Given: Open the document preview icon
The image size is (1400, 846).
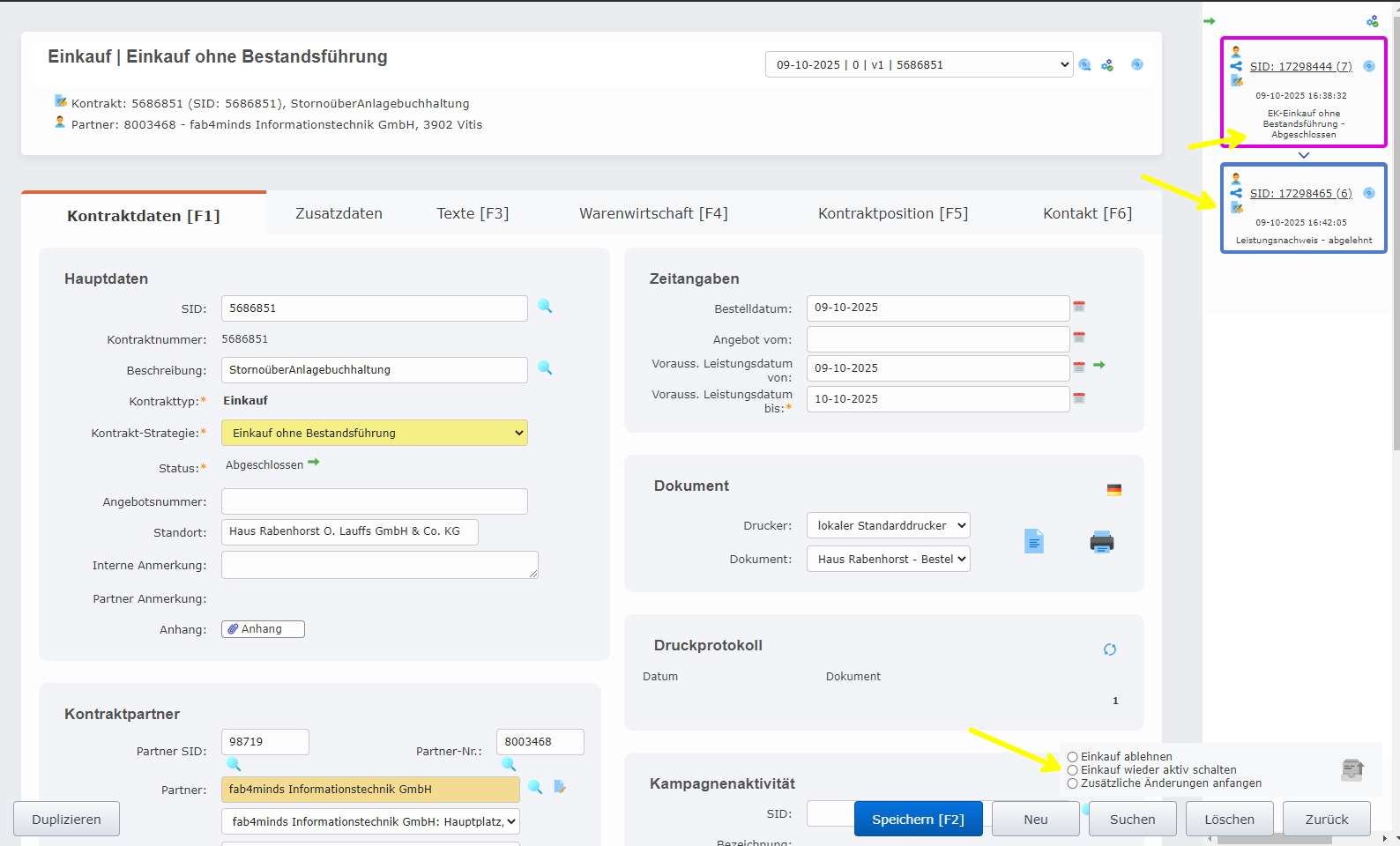Looking at the screenshot, I should point(1034,541).
